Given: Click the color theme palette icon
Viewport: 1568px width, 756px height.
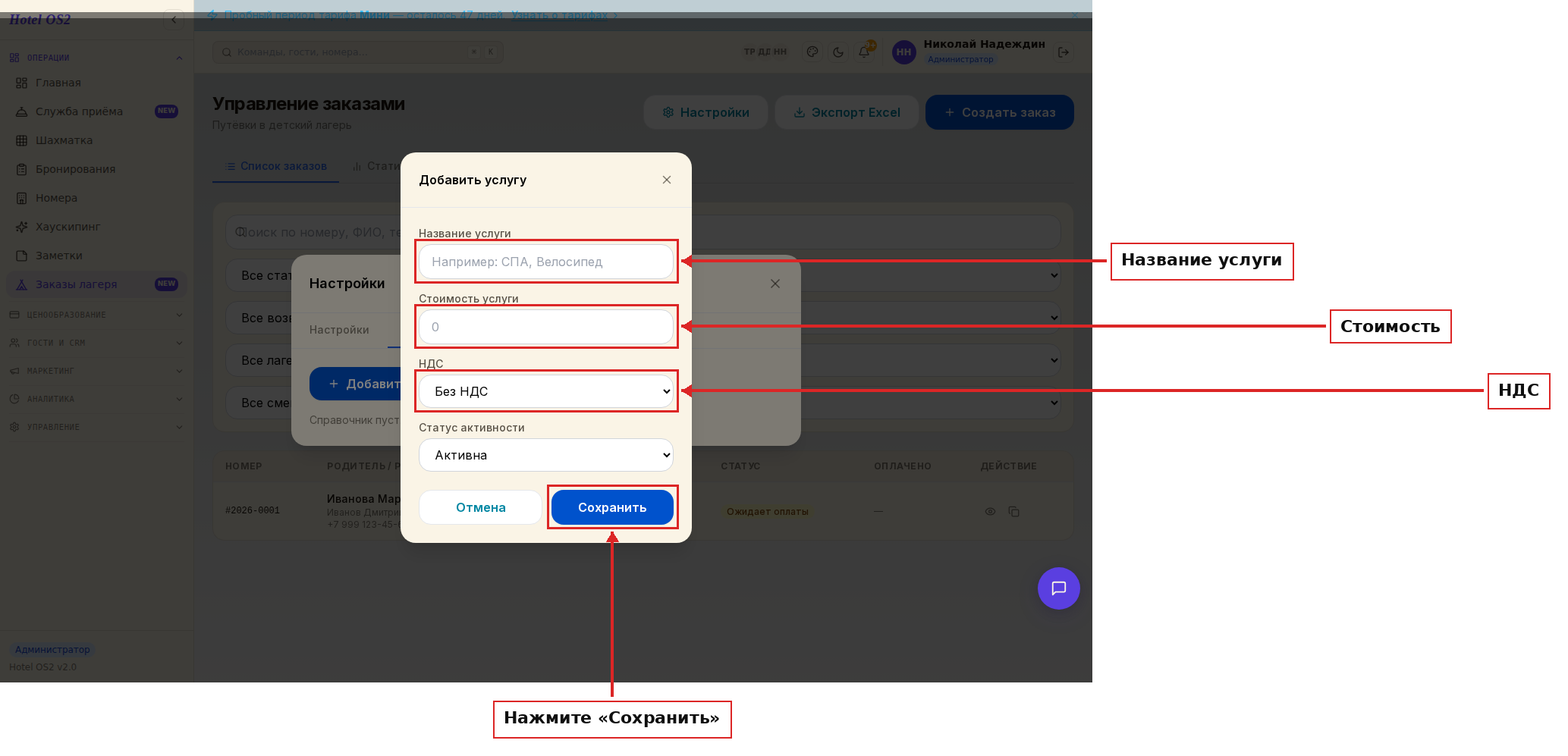Looking at the screenshot, I should [812, 52].
